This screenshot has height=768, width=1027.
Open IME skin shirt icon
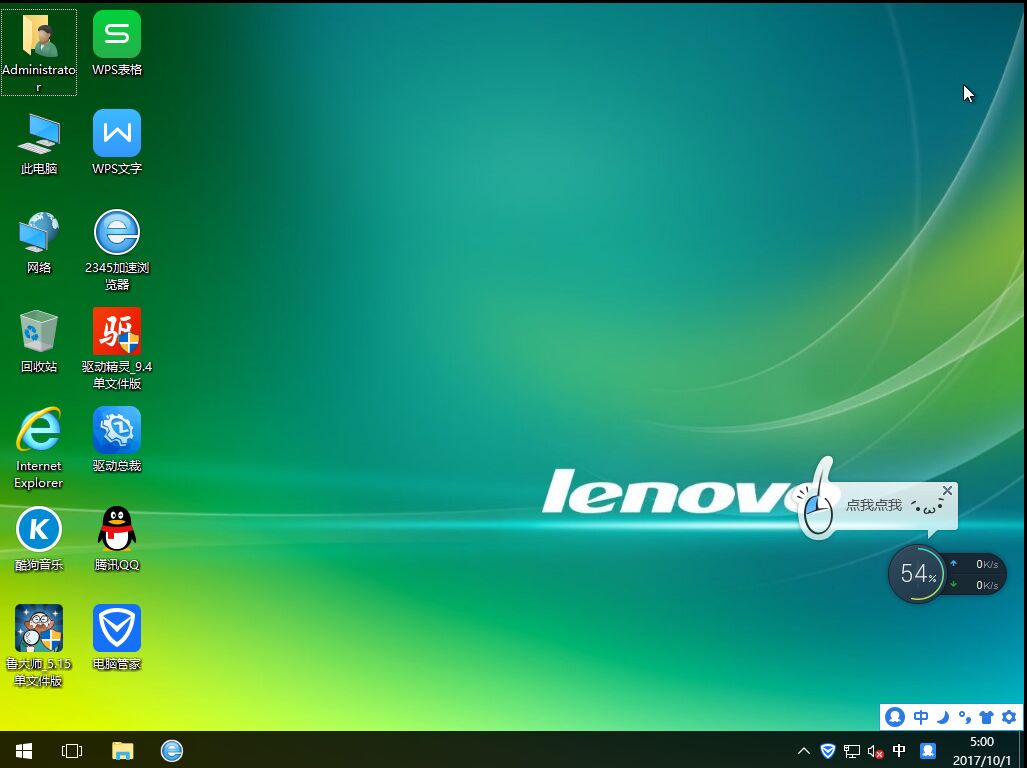click(x=986, y=717)
